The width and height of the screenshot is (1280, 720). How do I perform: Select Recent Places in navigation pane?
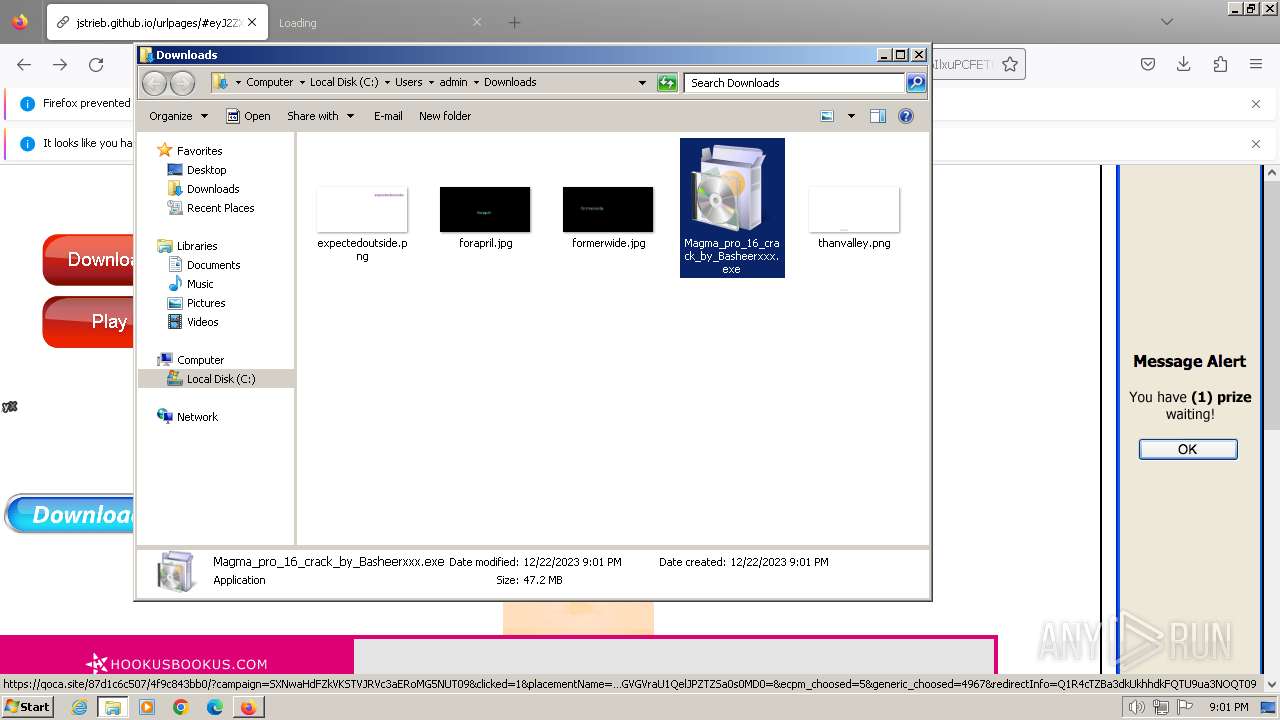click(x=220, y=208)
